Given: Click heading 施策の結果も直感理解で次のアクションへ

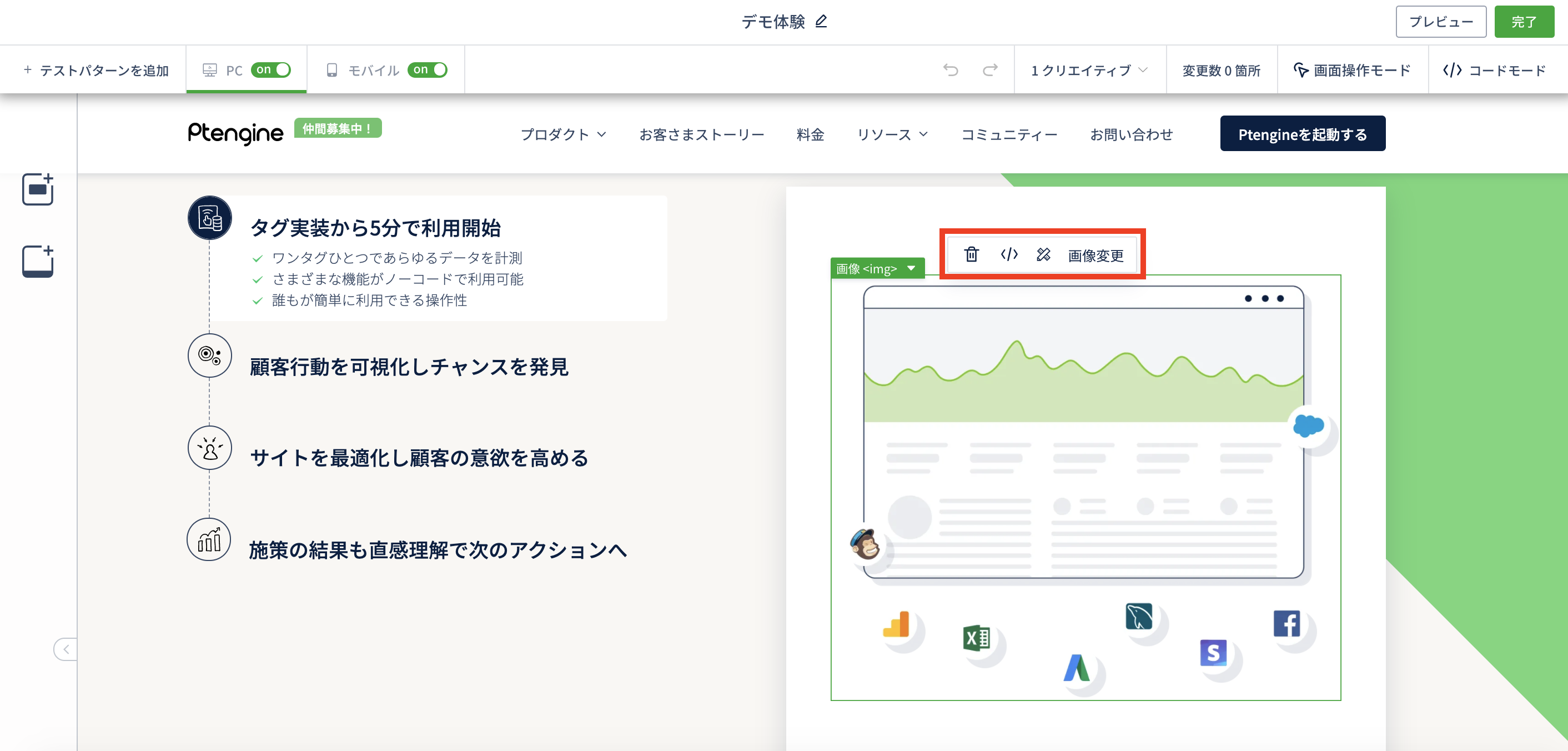Looking at the screenshot, I should click(x=438, y=550).
